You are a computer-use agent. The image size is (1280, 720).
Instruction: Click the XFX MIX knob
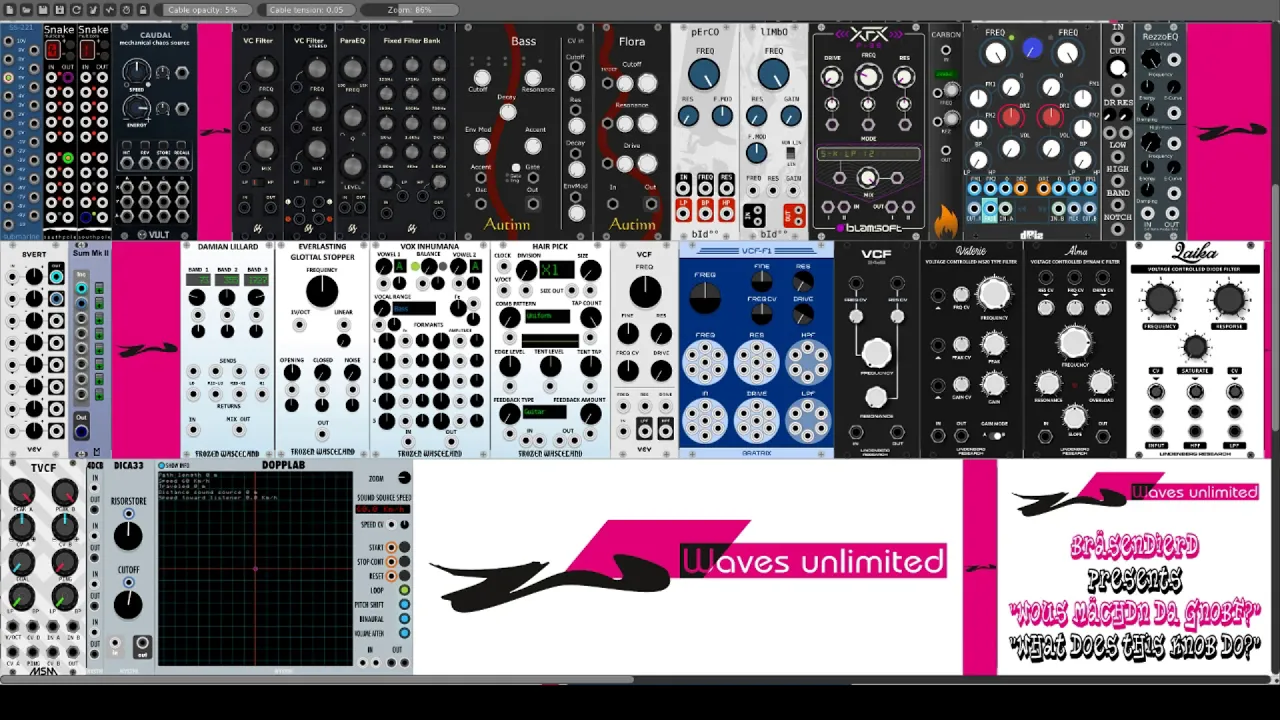click(867, 178)
